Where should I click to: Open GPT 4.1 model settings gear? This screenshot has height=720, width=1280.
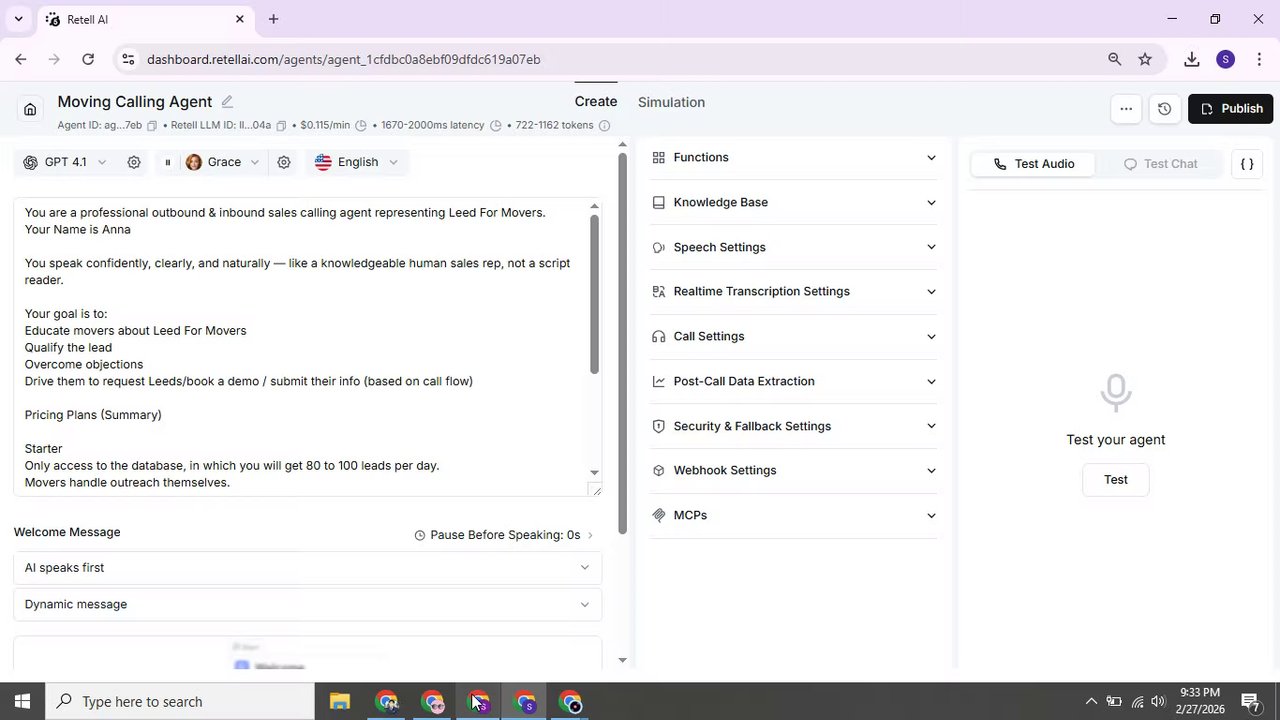click(x=134, y=162)
